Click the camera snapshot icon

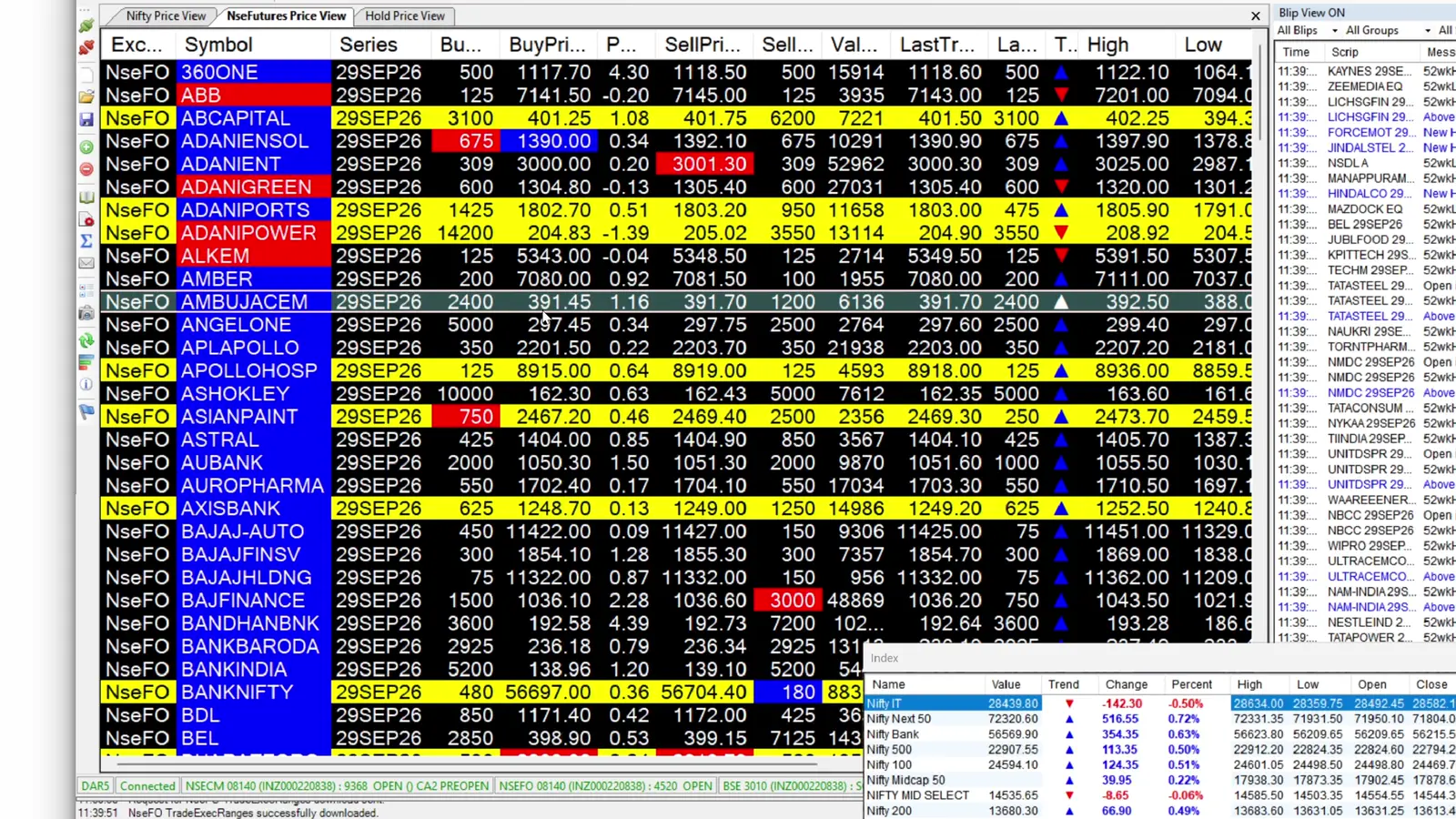(86, 313)
